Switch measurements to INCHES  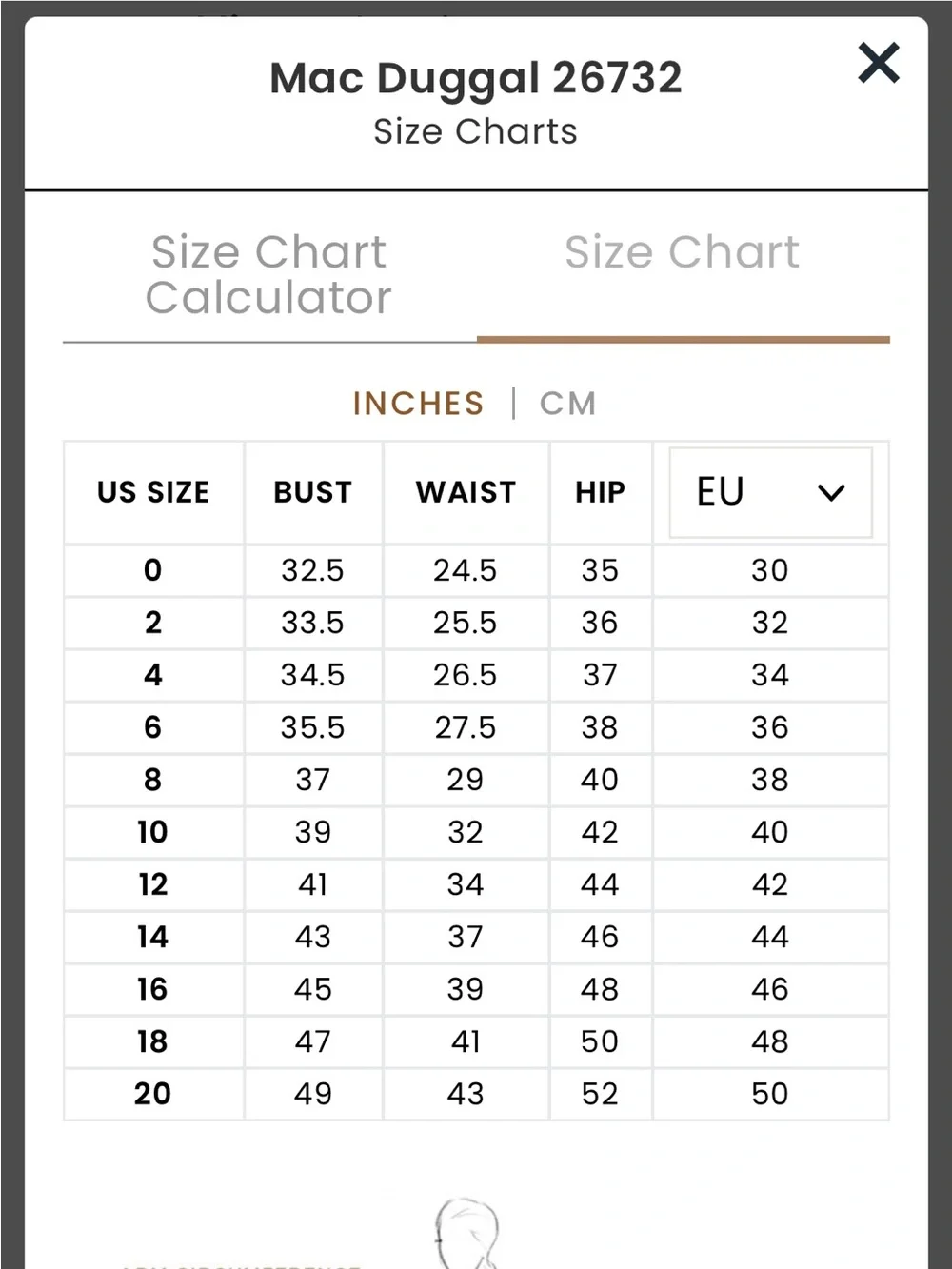pyautogui.click(x=418, y=404)
